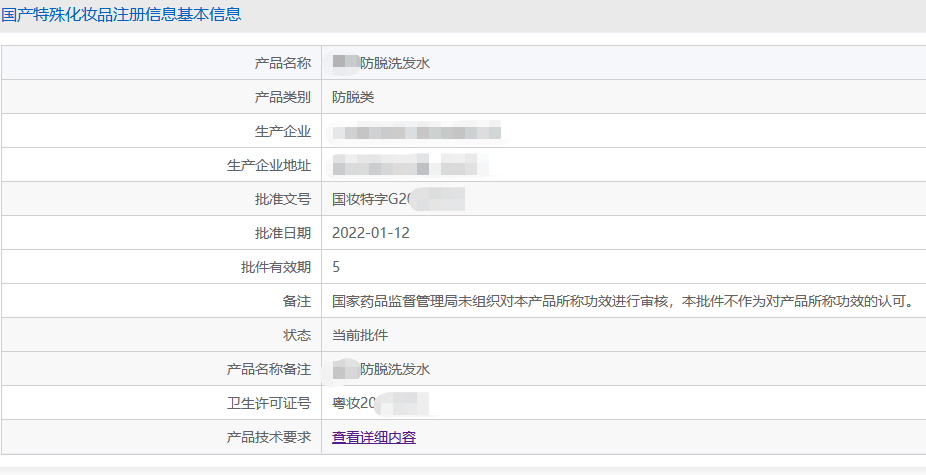Screen dimensions: 926x475
Task: Select the 生产企业 label
Action: click(x=282, y=131)
